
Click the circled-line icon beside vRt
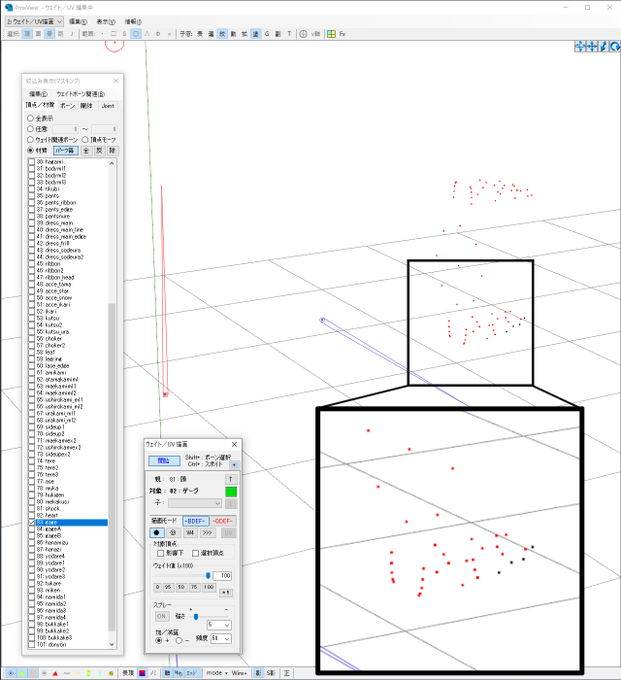pyautogui.click(x=303, y=34)
